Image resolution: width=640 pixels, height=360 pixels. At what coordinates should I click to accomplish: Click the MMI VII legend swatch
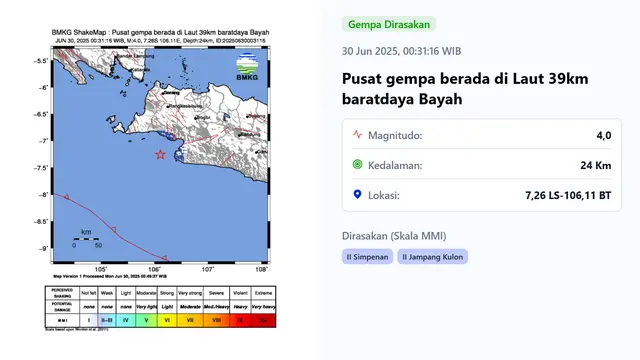[190, 320]
